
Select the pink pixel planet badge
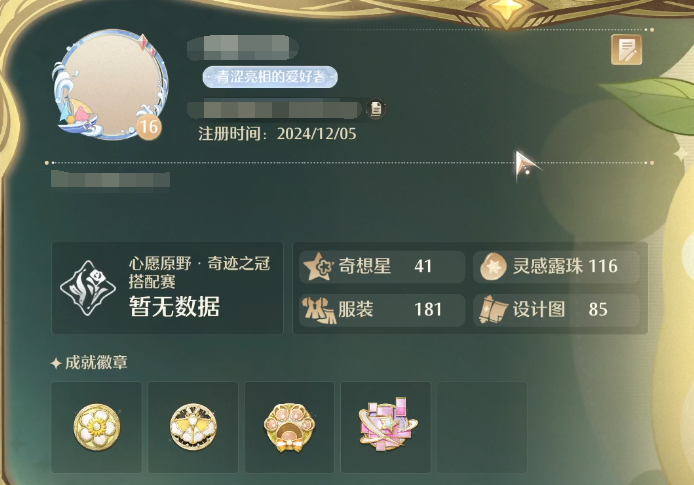tap(388, 424)
